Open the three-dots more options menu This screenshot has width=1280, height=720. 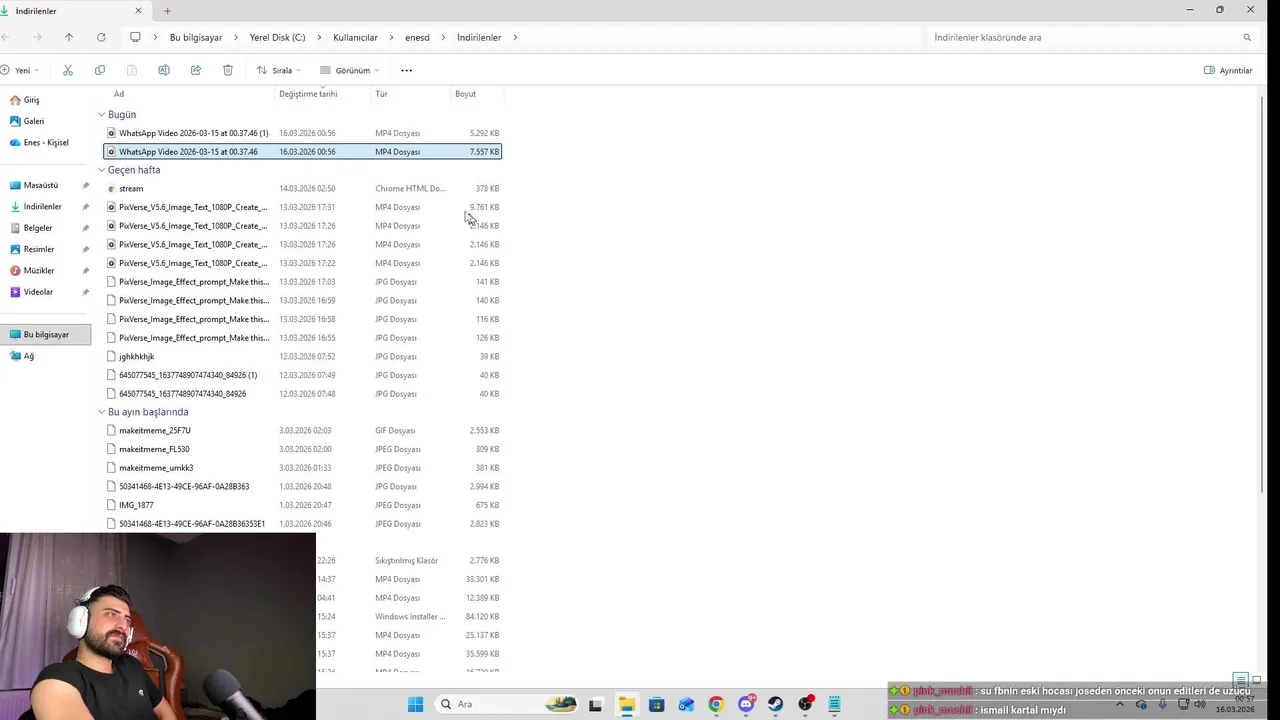406,70
